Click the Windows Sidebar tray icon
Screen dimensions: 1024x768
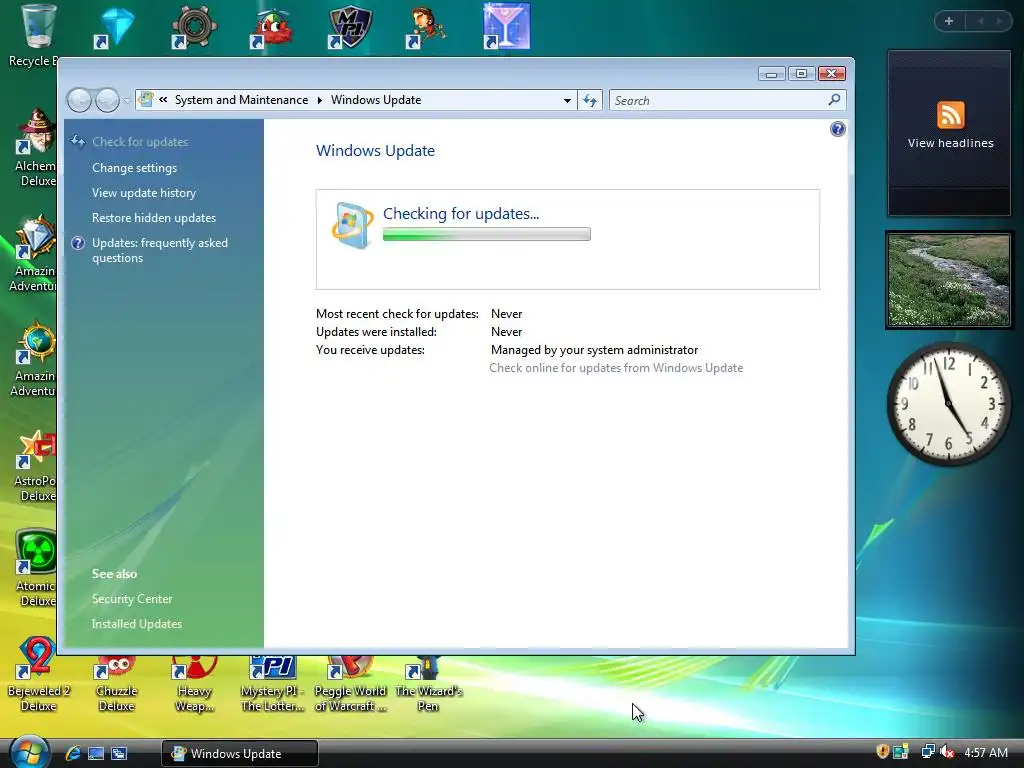click(901, 752)
